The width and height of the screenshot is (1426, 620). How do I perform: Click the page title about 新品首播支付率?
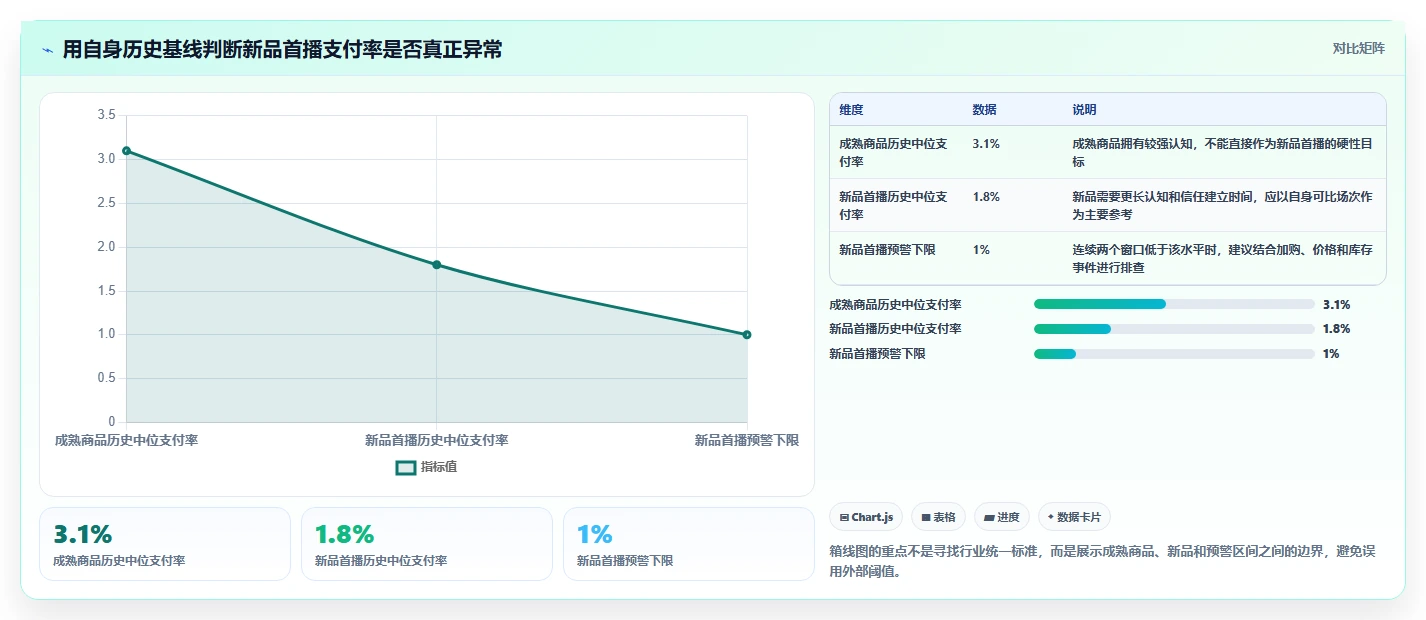282,50
